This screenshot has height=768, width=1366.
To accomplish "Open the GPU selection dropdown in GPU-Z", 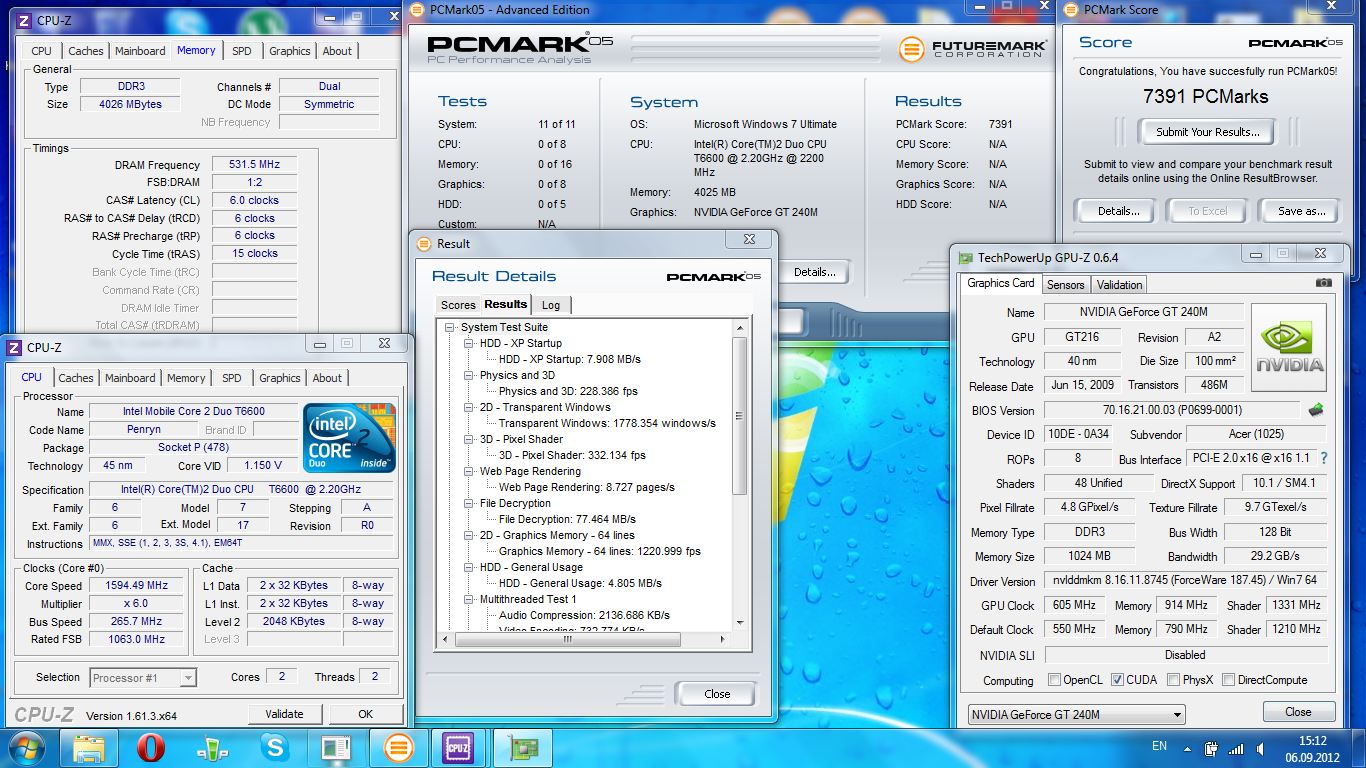I will [1077, 714].
